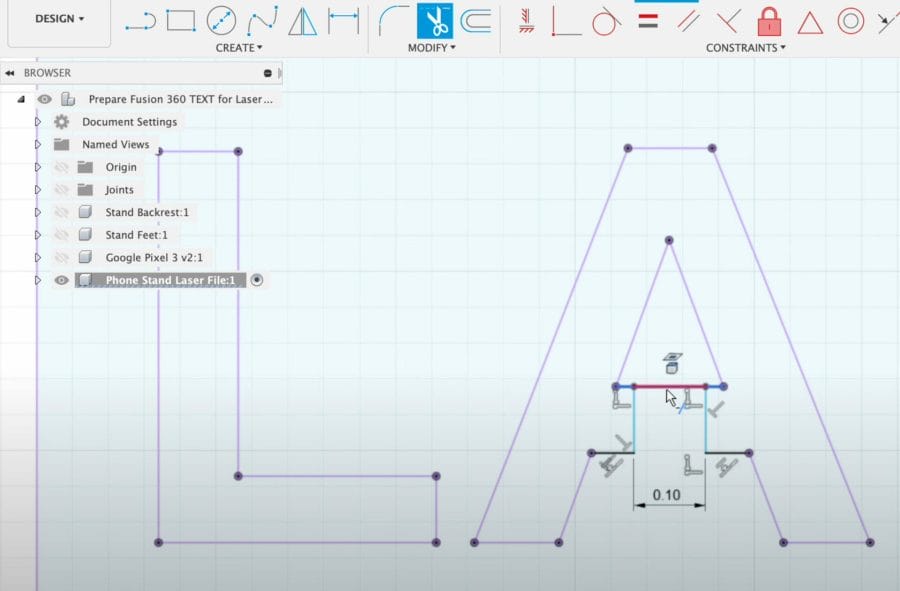The height and width of the screenshot is (591, 900).
Task: Open the CREATE menu dropdown
Action: (239, 48)
